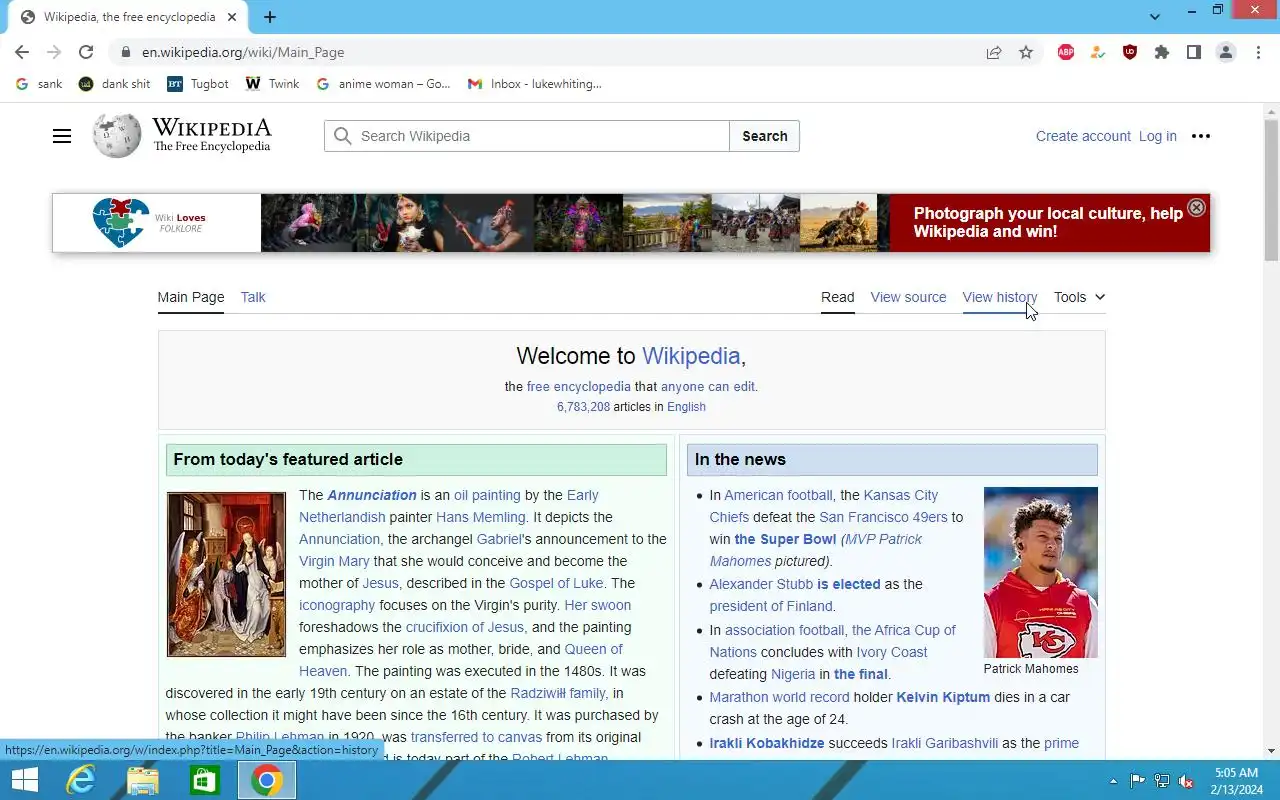Follow the 'free encyclopedia' link

click(x=579, y=387)
